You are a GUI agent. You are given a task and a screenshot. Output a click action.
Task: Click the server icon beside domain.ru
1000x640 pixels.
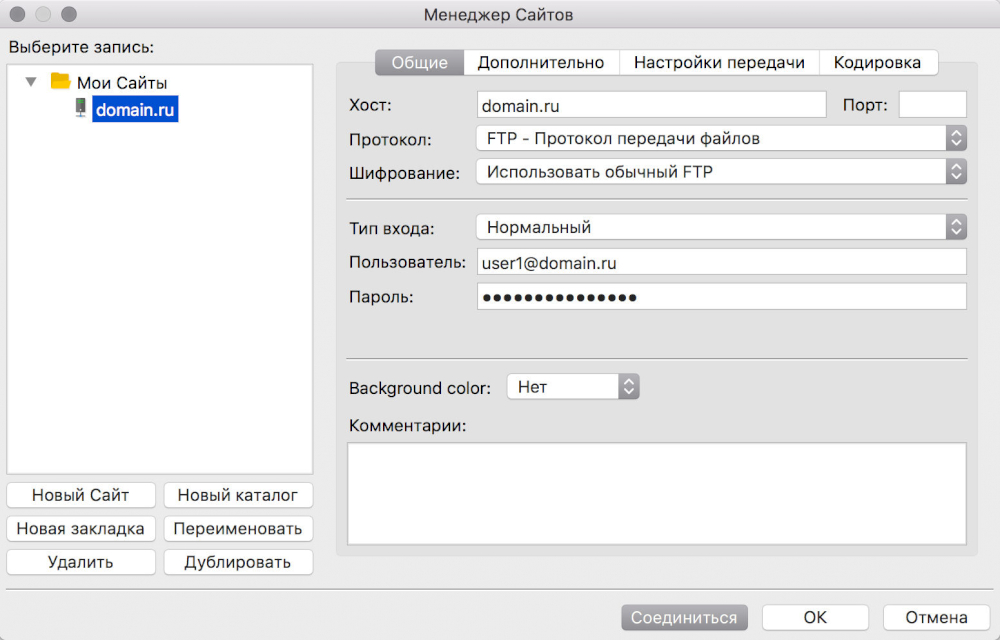80,110
